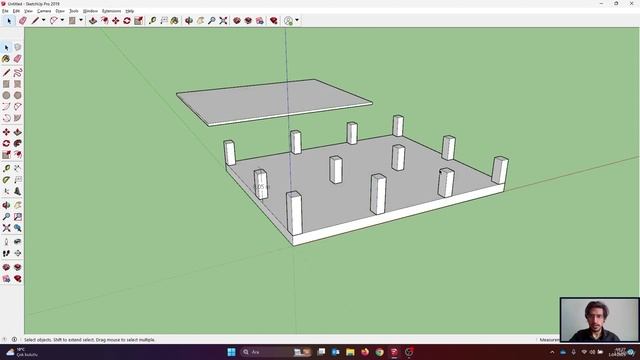Screen dimensions: 640x360
Task: Open Chrome from taskbar
Action: [x=380, y=352]
